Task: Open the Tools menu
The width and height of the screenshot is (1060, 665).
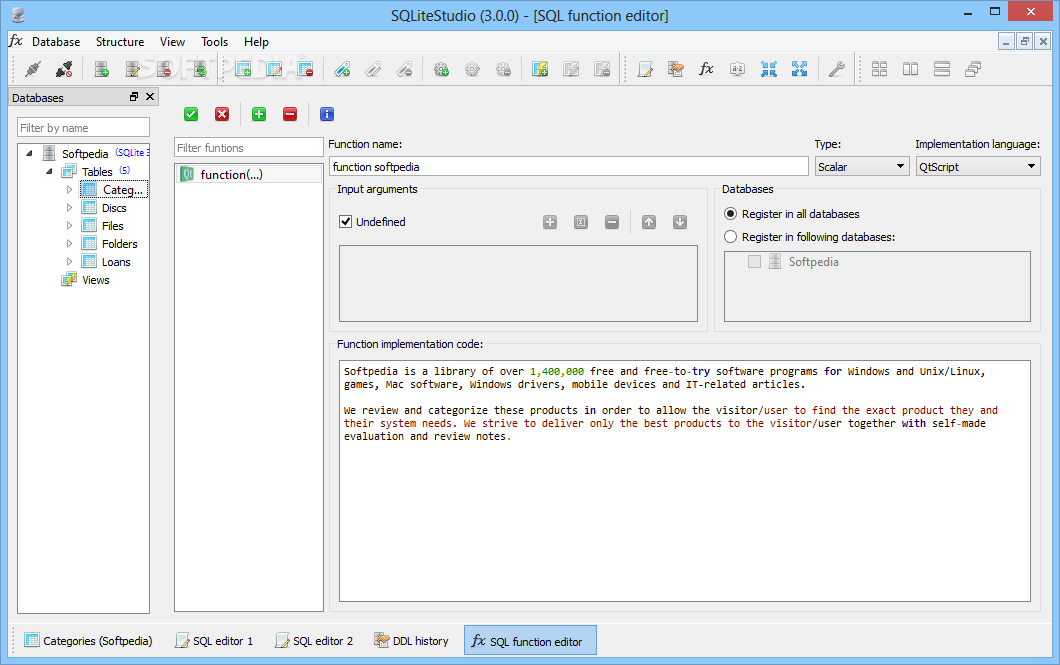Action: 214,42
